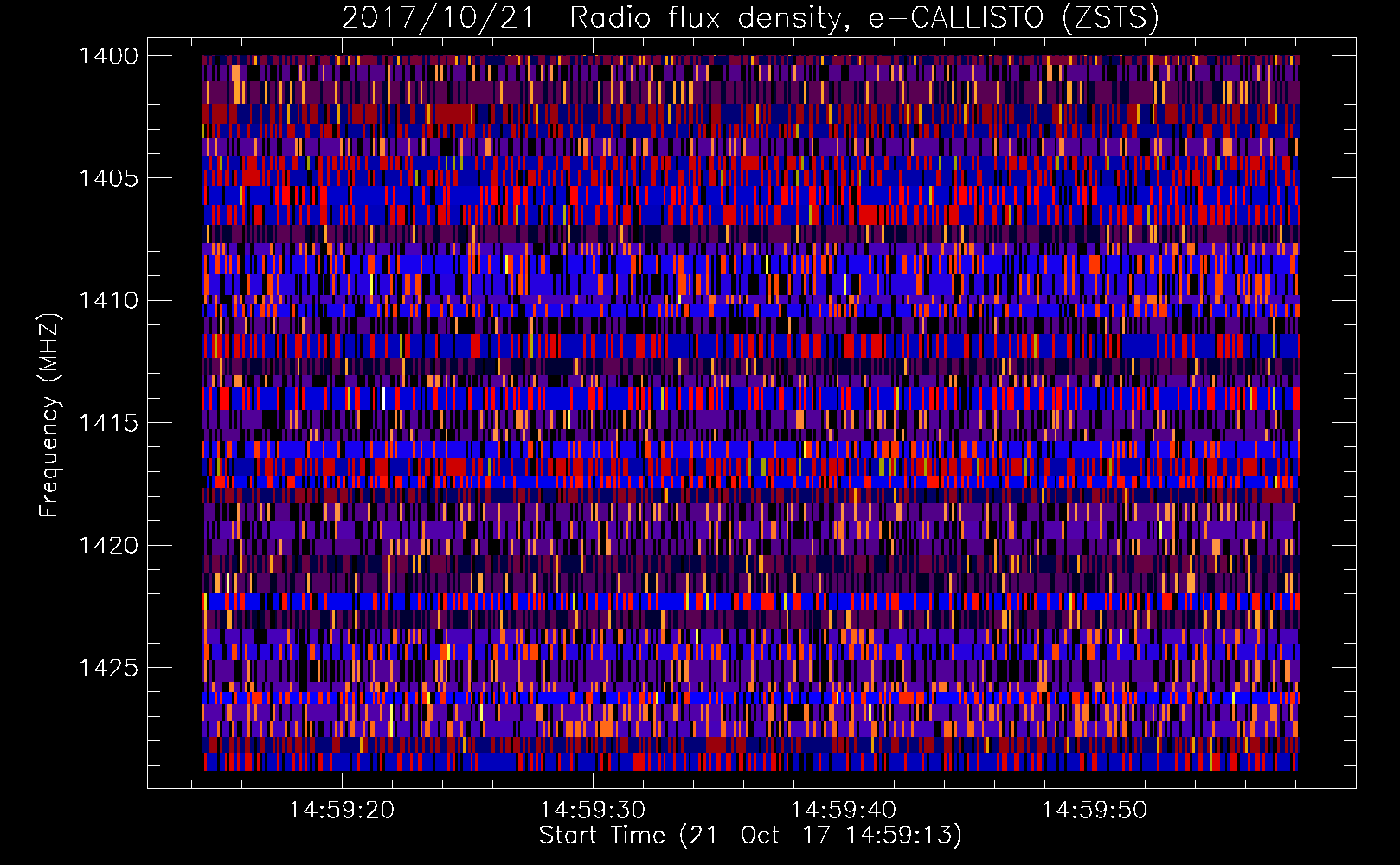Click the 14:59:50 time tick label
Screen dimensions: 1400x865
1095,811
